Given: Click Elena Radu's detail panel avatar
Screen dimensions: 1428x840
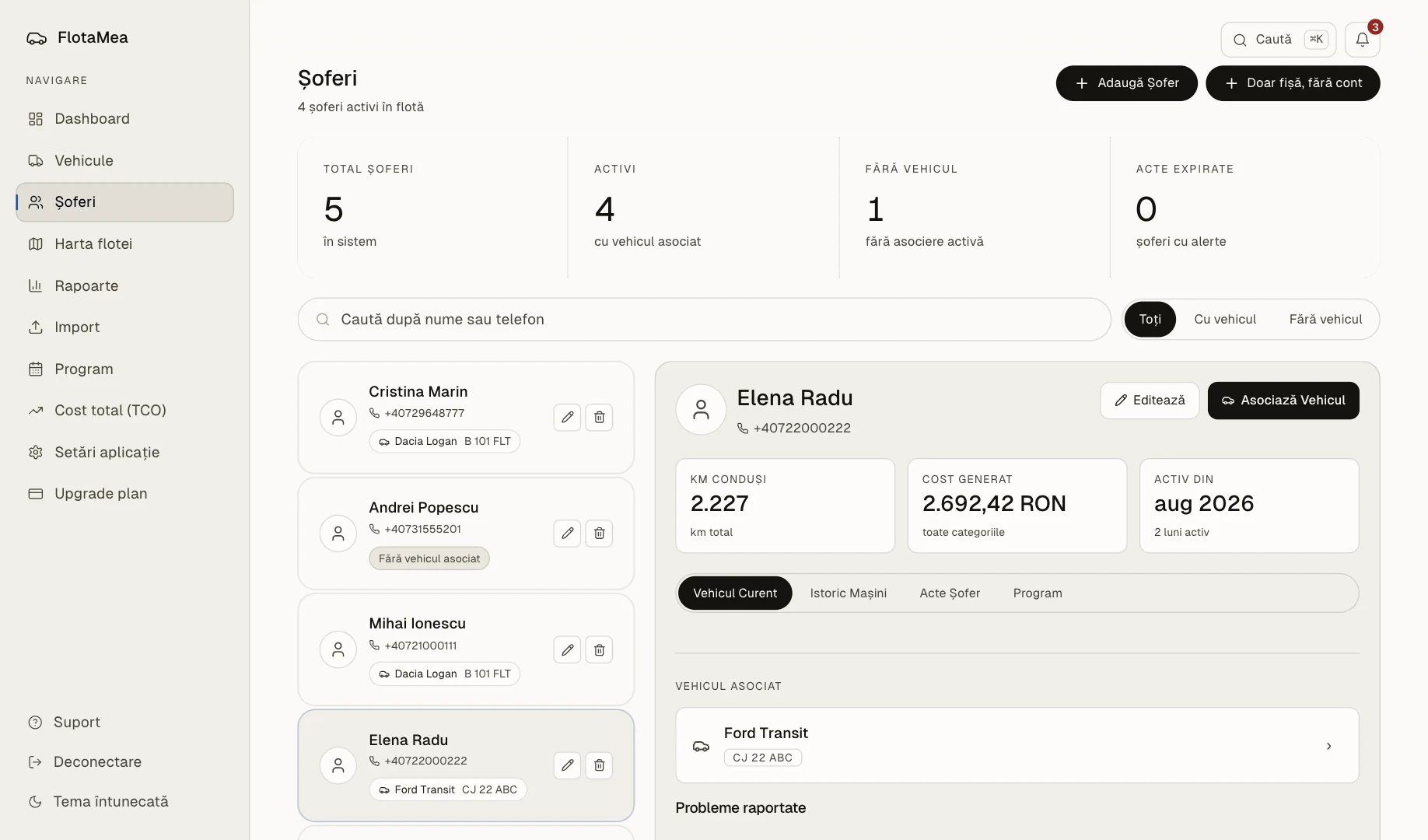Looking at the screenshot, I should pos(701,410).
